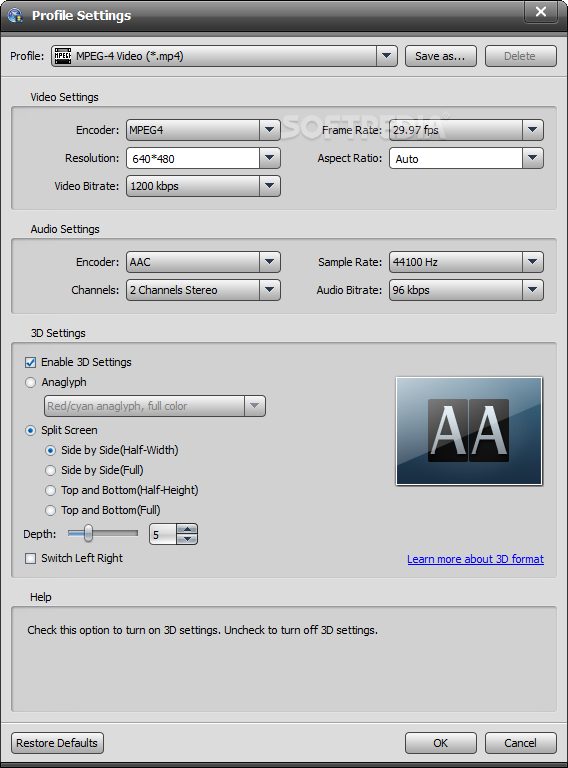Expand the Video Bitrate 1200 kbps dropdown
Screen dimensions: 568x768
[269, 186]
